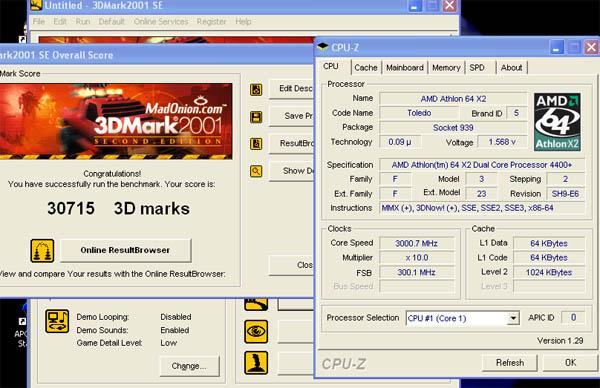Open the Register menu
This screenshot has height=388, width=600.
coord(212,21)
